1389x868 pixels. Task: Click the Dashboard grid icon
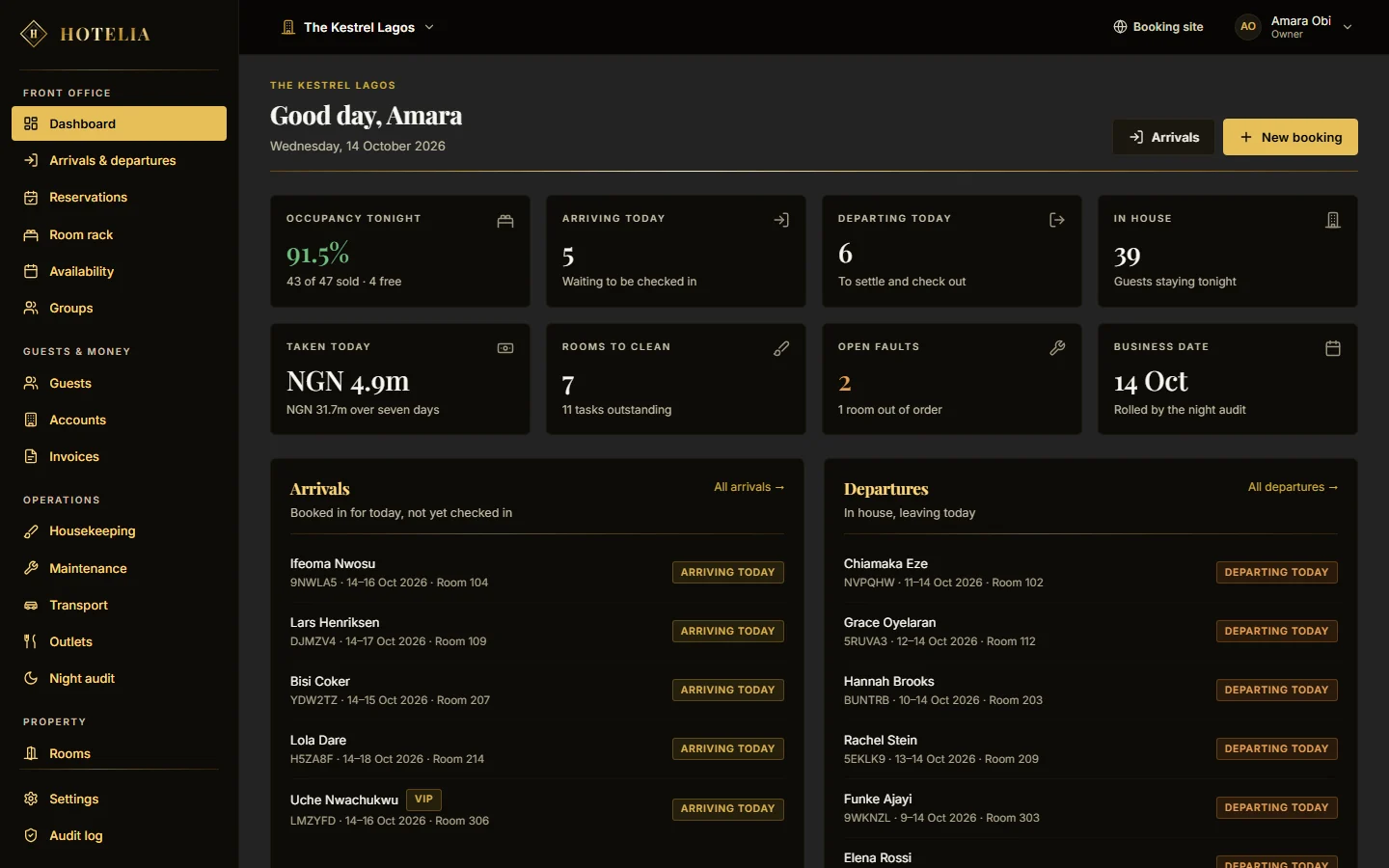click(x=31, y=123)
